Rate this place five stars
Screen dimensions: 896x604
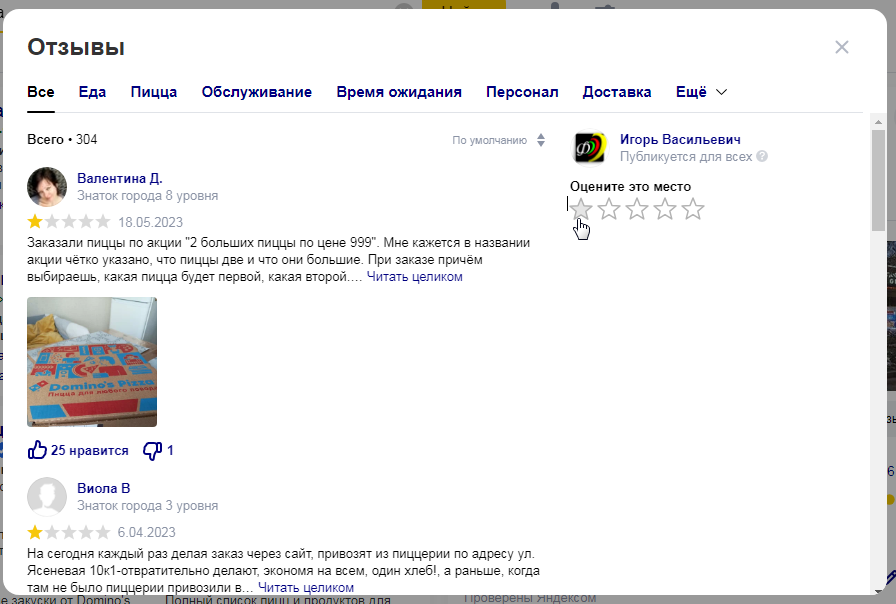[x=693, y=209]
